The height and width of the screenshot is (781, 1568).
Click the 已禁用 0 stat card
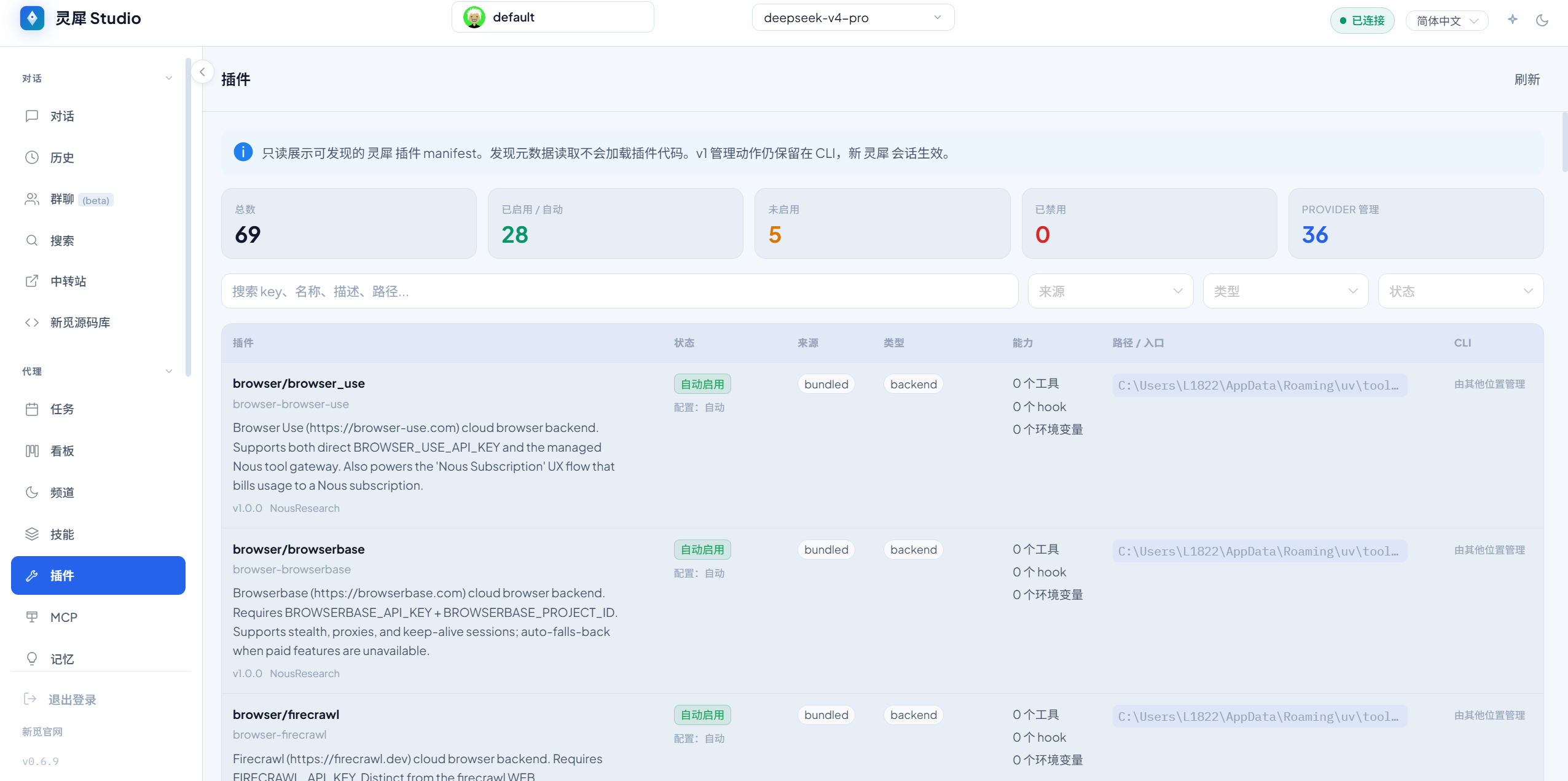[1149, 224]
